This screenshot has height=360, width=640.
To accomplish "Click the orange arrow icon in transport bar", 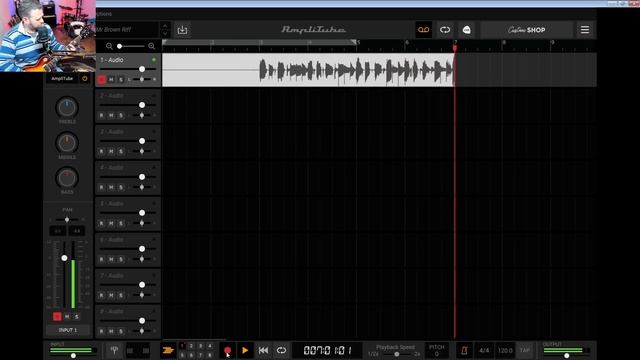I will click(168, 350).
